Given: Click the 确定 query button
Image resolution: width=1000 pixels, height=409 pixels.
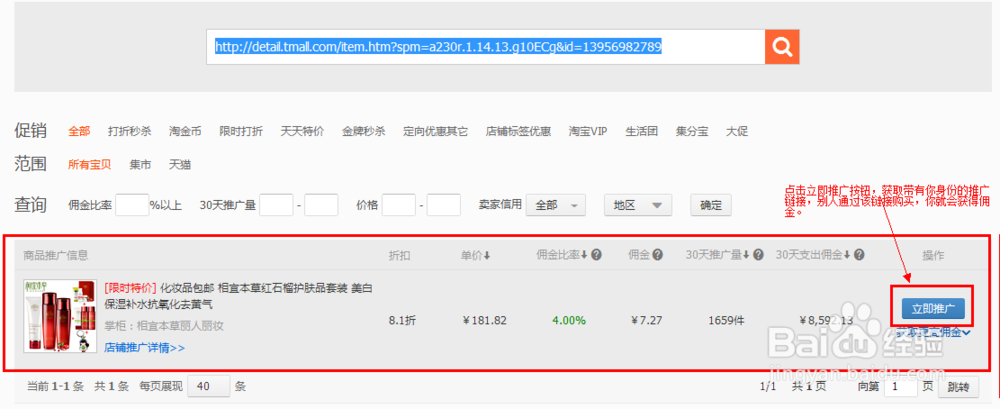Looking at the screenshot, I should coord(711,205).
